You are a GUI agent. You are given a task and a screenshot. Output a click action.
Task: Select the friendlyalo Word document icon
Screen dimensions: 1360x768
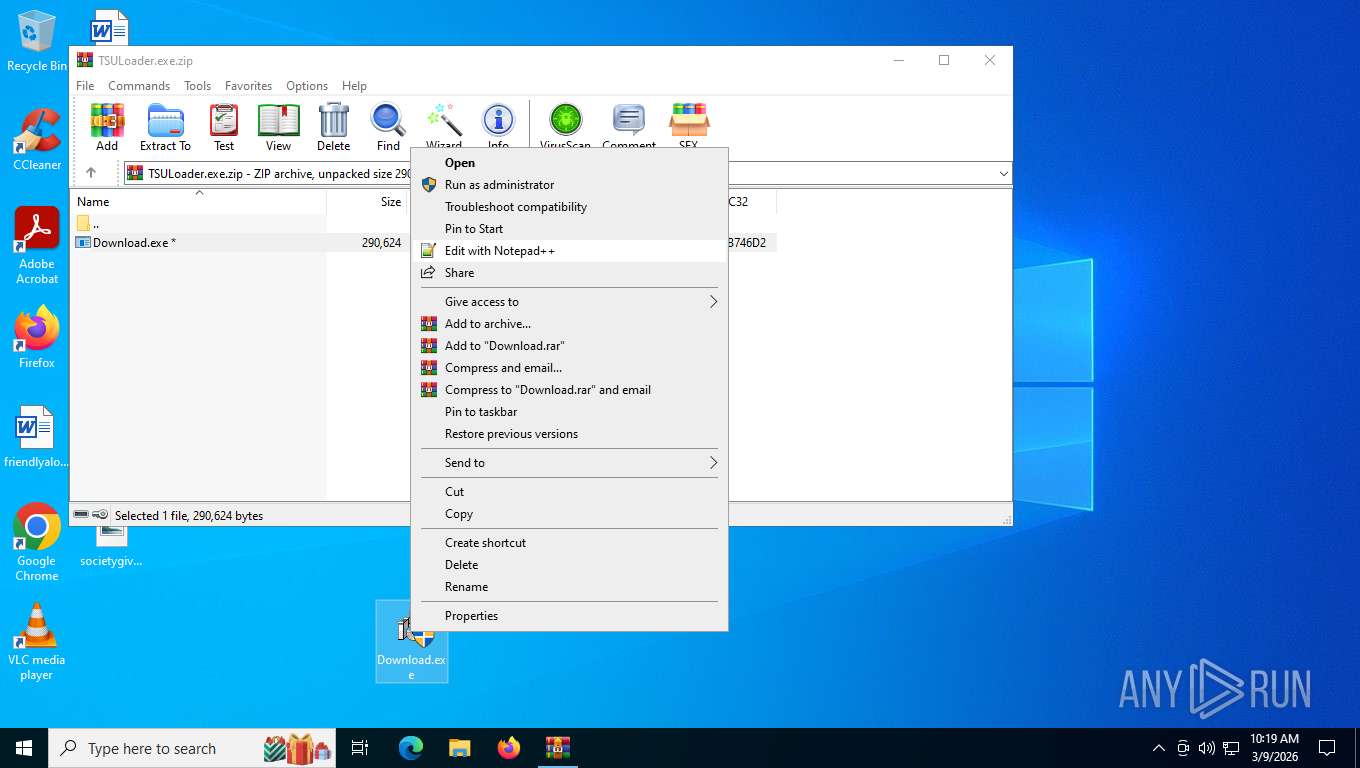pos(37,437)
